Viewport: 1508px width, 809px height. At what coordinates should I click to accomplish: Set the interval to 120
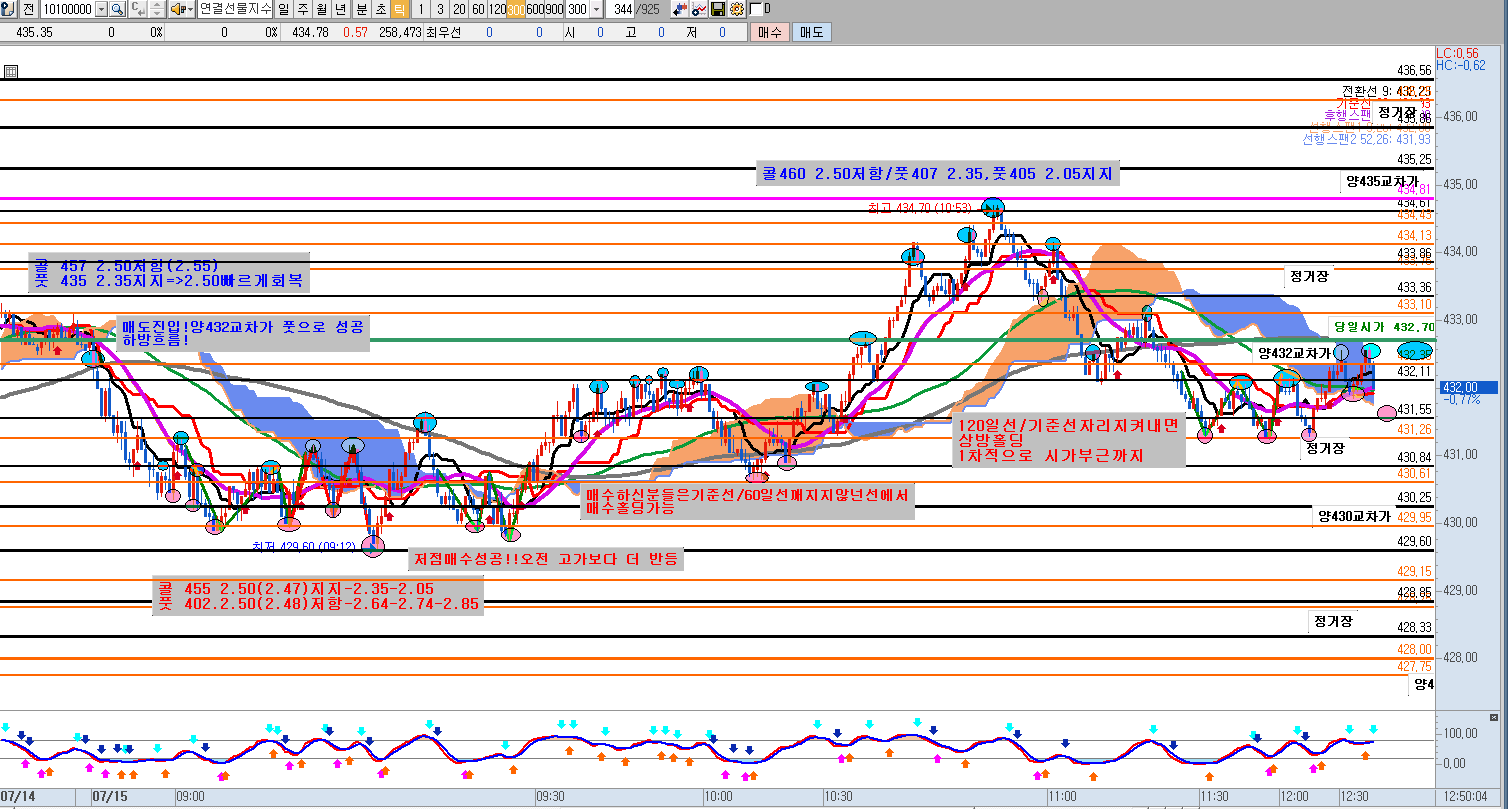coord(497,9)
